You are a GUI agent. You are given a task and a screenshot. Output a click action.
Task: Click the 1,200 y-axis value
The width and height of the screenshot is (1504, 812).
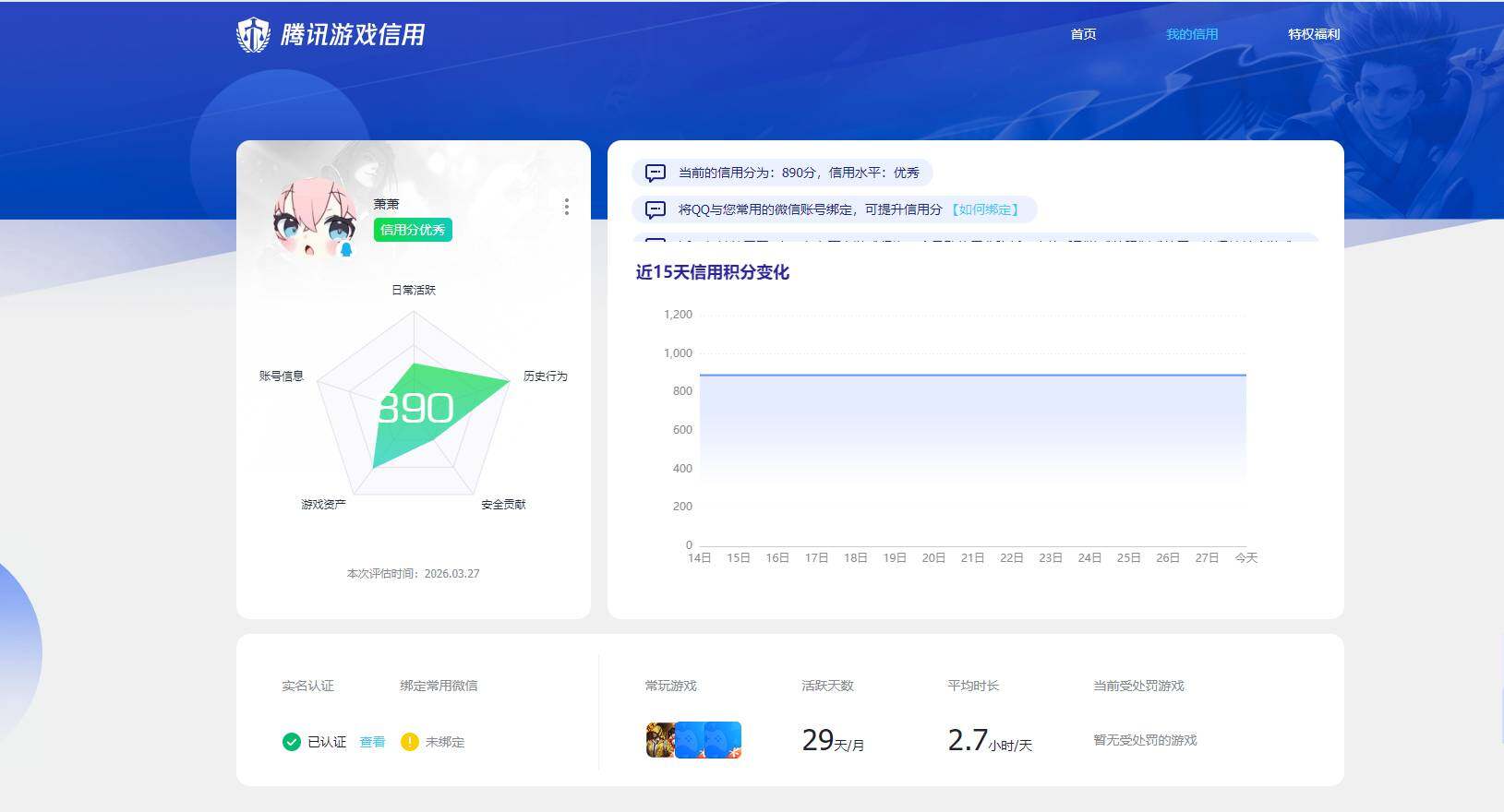click(678, 315)
